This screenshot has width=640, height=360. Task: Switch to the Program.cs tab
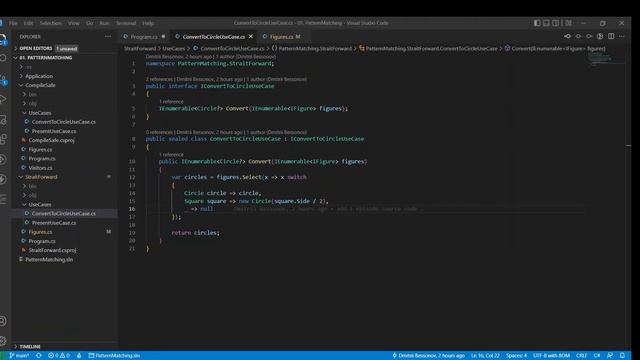(144, 37)
